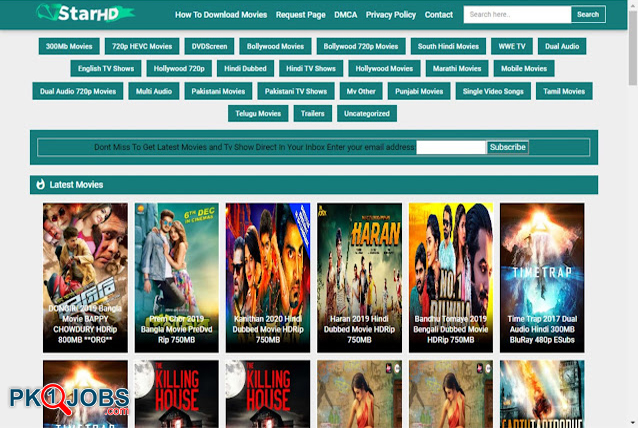Focus the Search here input field

click(x=517, y=14)
